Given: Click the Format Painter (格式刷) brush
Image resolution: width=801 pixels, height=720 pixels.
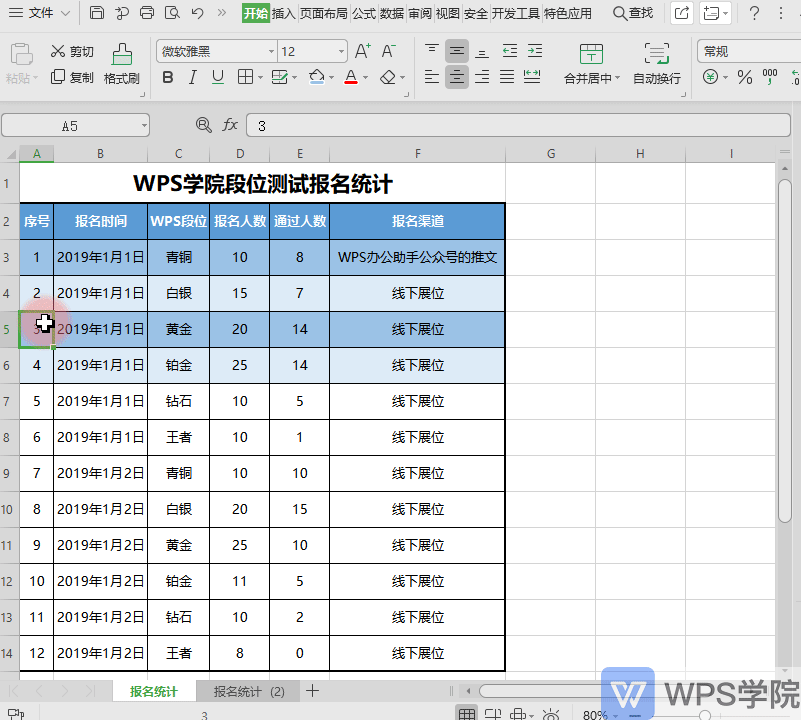Looking at the screenshot, I should (x=122, y=63).
